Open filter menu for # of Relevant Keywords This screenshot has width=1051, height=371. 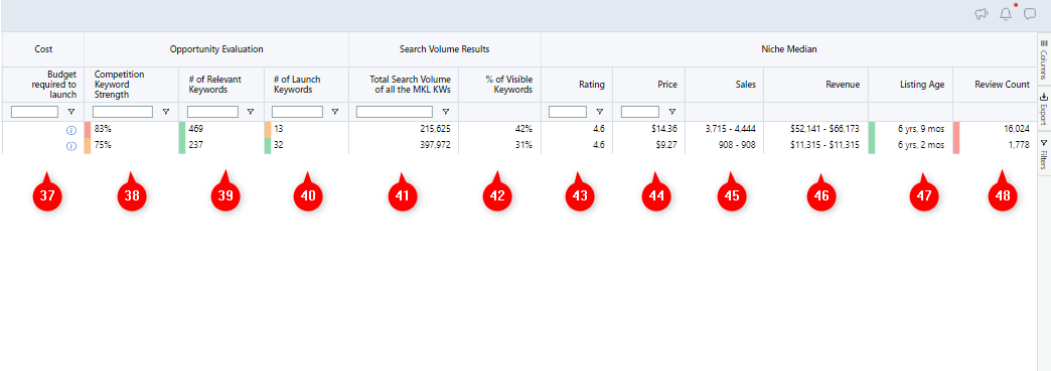click(x=251, y=112)
